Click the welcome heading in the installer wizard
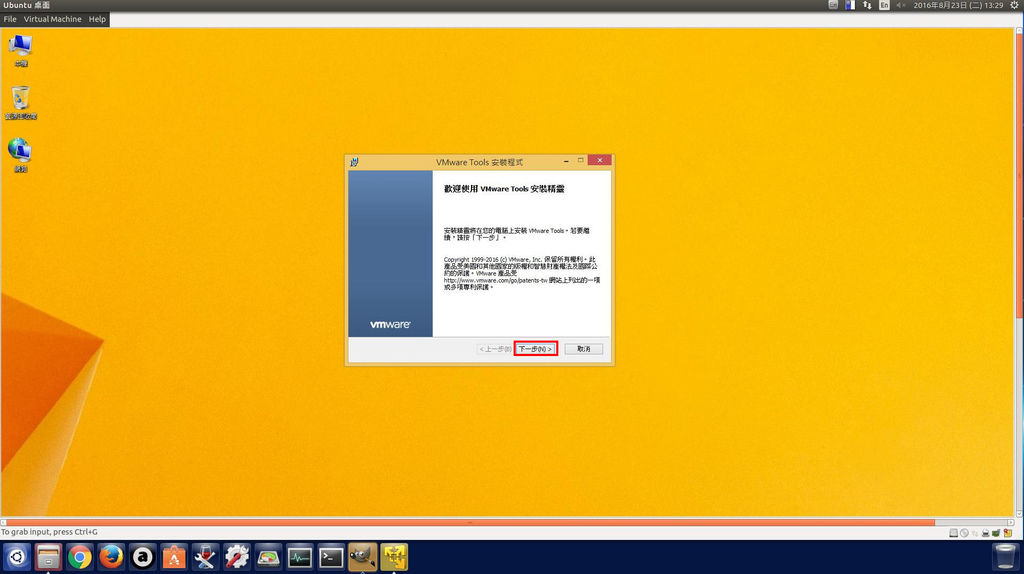This screenshot has width=1024, height=574. click(x=504, y=189)
